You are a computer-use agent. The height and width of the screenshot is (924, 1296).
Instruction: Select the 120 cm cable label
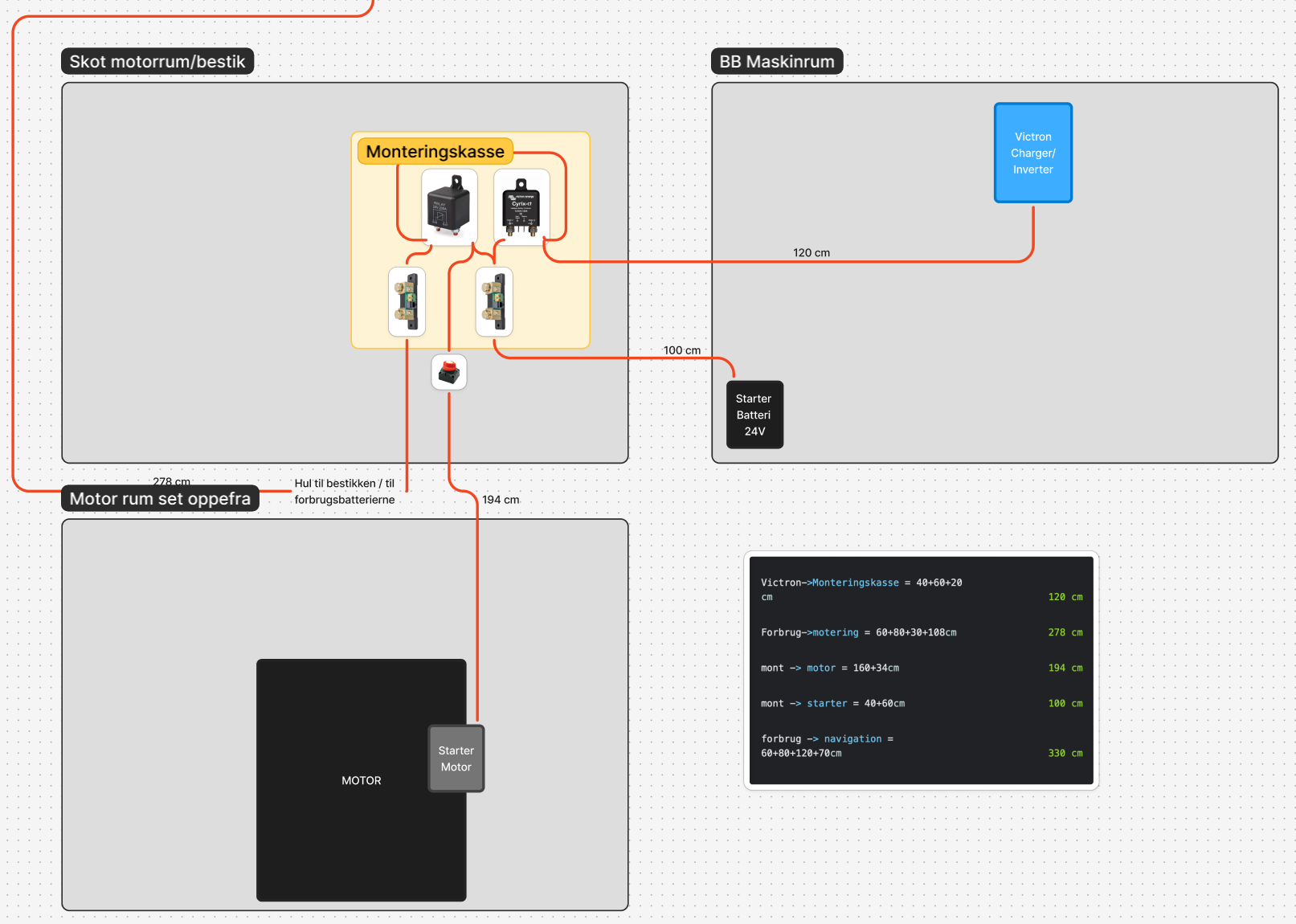tap(812, 252)
